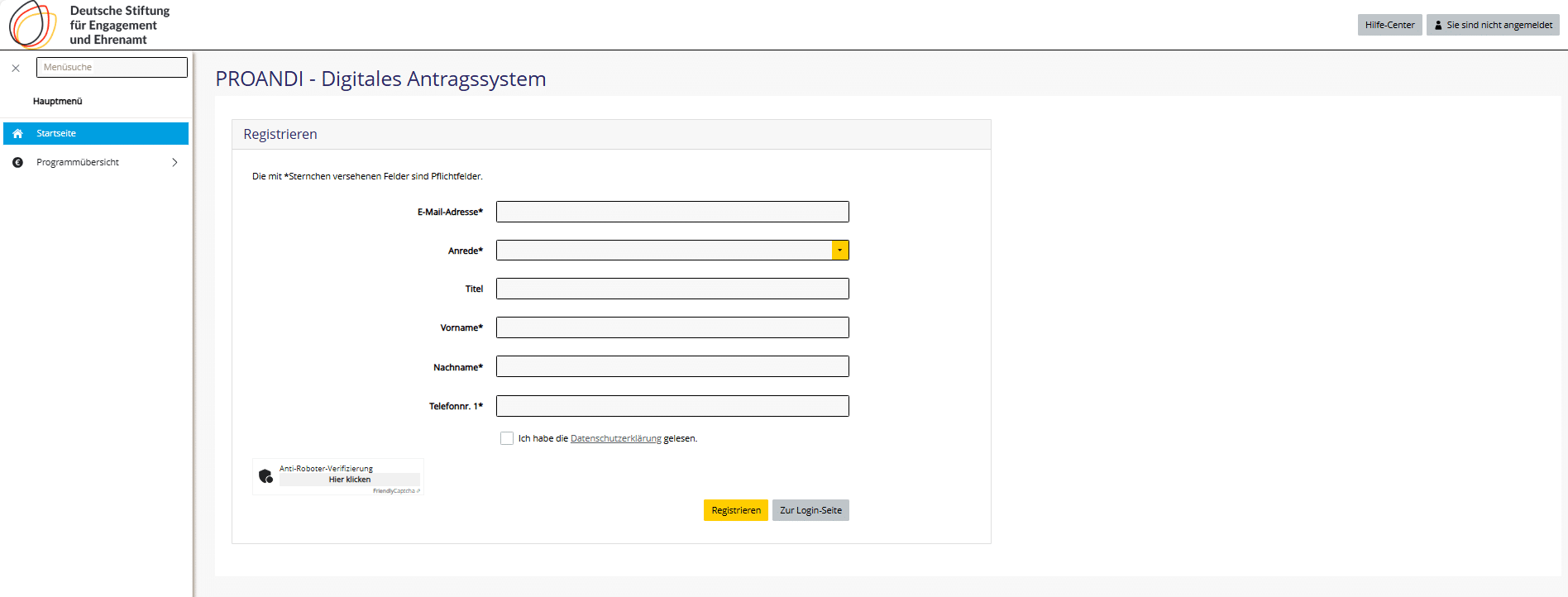Click the Programmübersicht euro icon
Screen dimensions: 1568x597
[x=17, y=163]
